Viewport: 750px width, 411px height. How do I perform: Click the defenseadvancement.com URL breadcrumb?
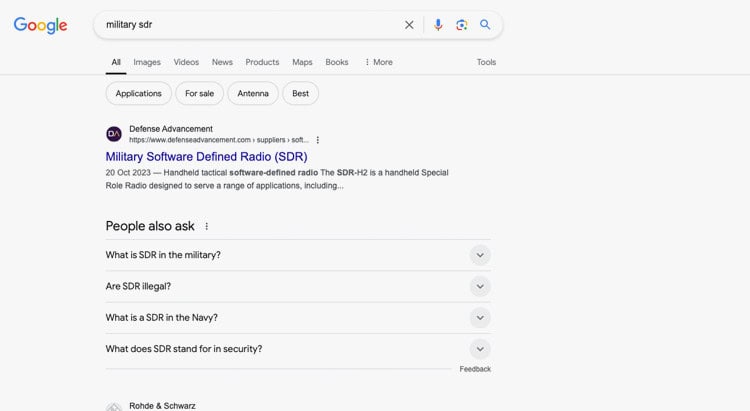pyautogui.click(x=219, y=140)
